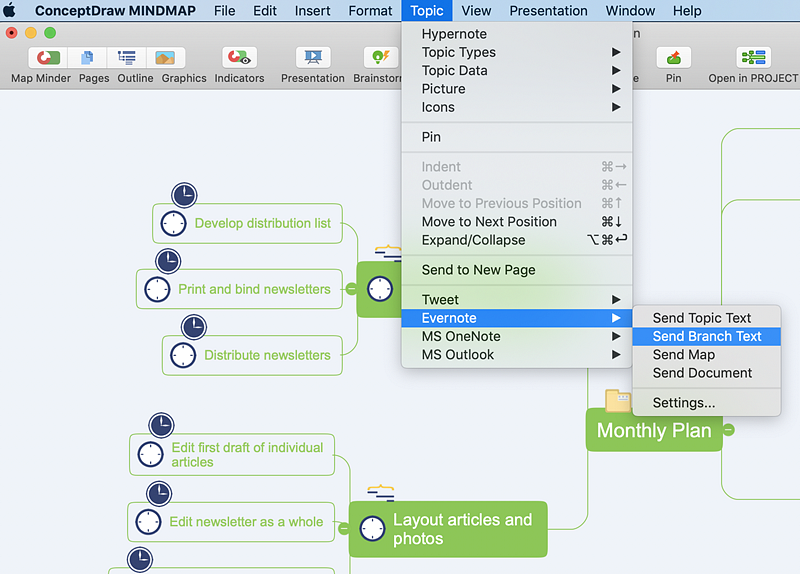The height and width of the screenshot is (574, 800).
Task: Choose Send Document in Evernote submenu
Action: click(707, 373)
